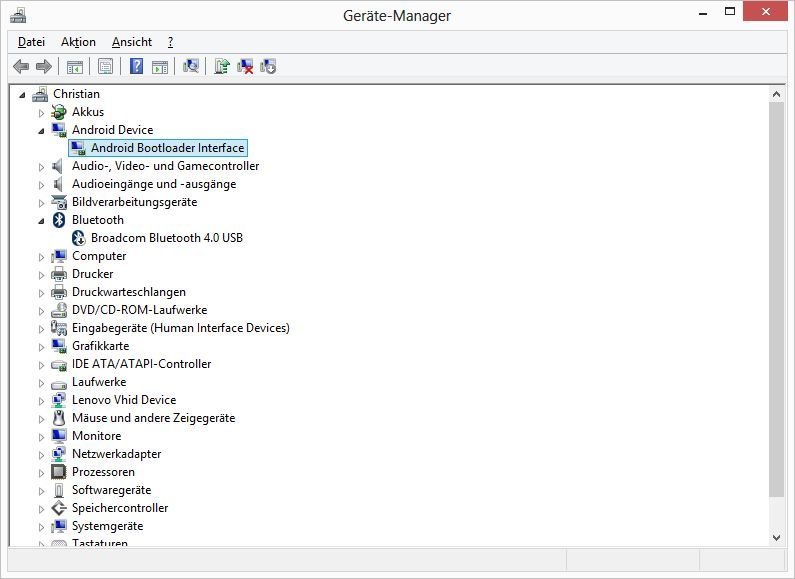Click the Bildverarbeitungsgeräte camera icon
Screen dimensions: 795x579
pyautogui.click(x=59, y=202)
